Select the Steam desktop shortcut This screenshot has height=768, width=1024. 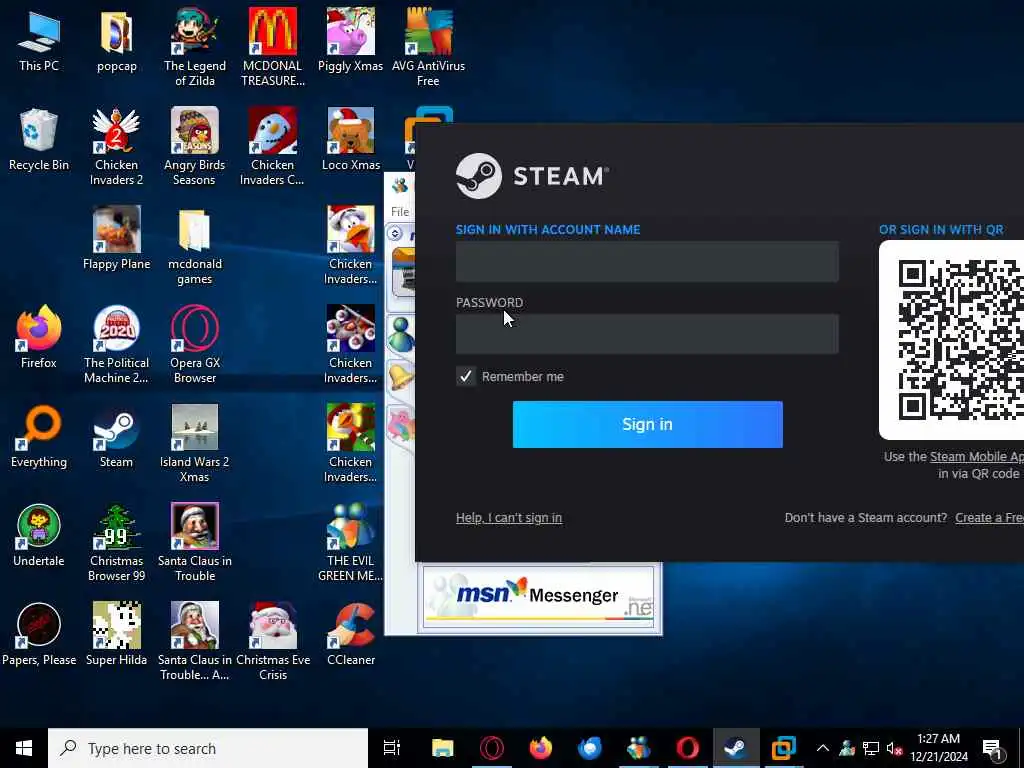116,438
